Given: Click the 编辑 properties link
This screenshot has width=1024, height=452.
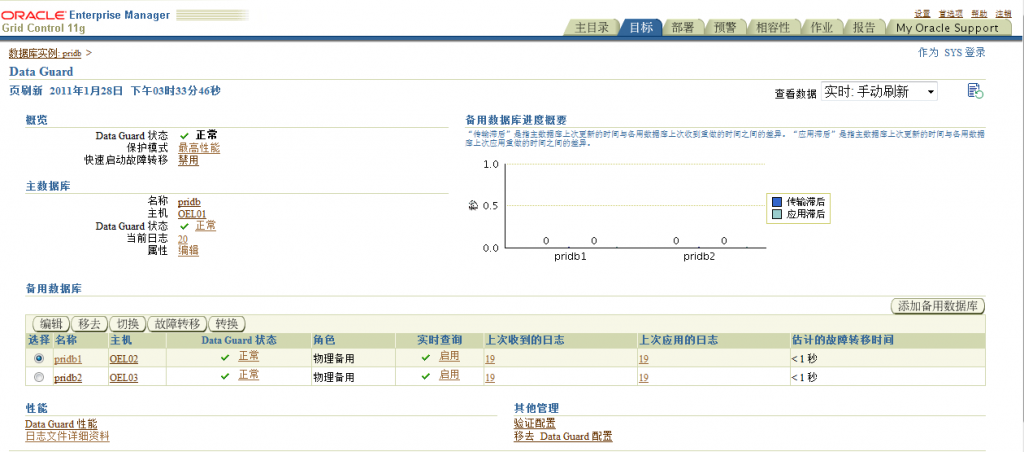Looking at the screenshot, I should (x=189, y=250).
